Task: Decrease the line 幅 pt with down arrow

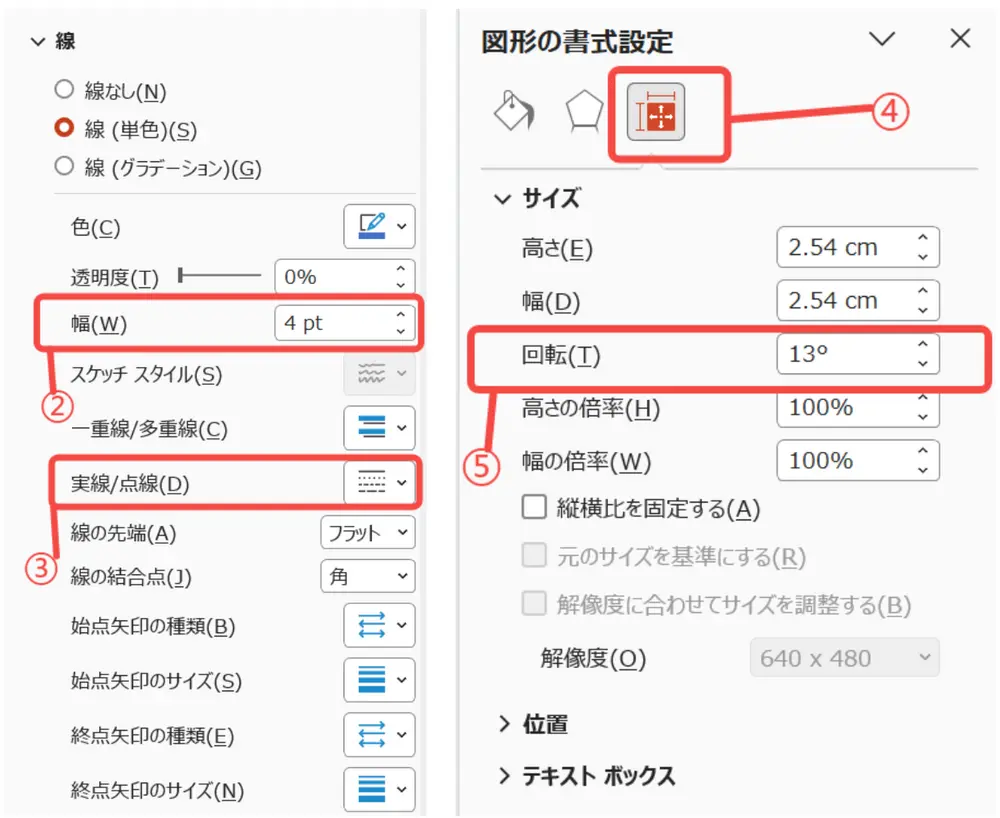Action: tap(401, 332)
